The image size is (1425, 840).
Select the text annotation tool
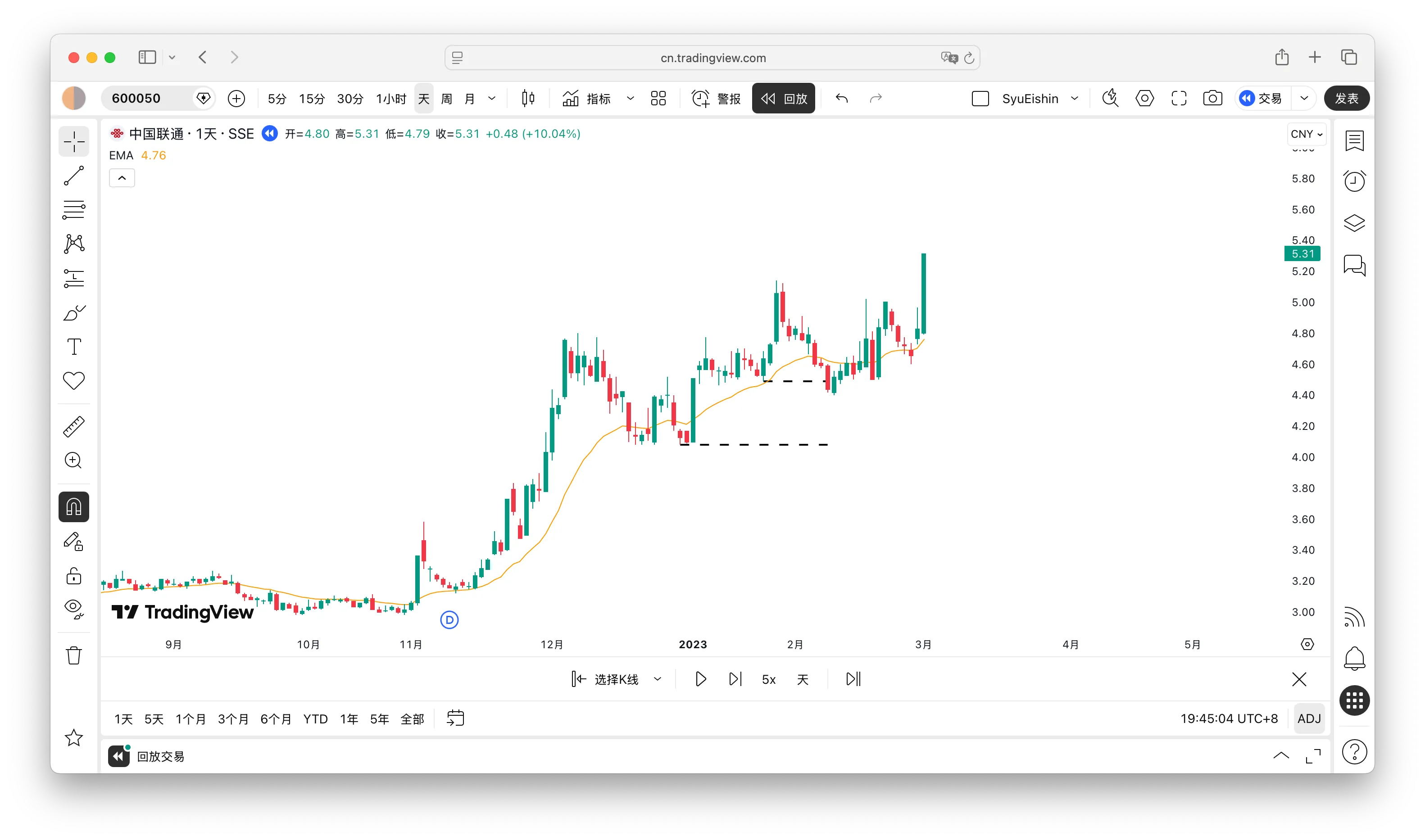[x=73, y=347]
